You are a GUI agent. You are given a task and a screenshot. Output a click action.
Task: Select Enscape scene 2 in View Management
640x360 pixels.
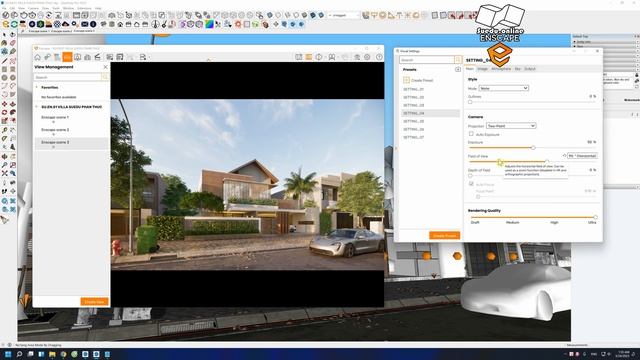point(55,130)
